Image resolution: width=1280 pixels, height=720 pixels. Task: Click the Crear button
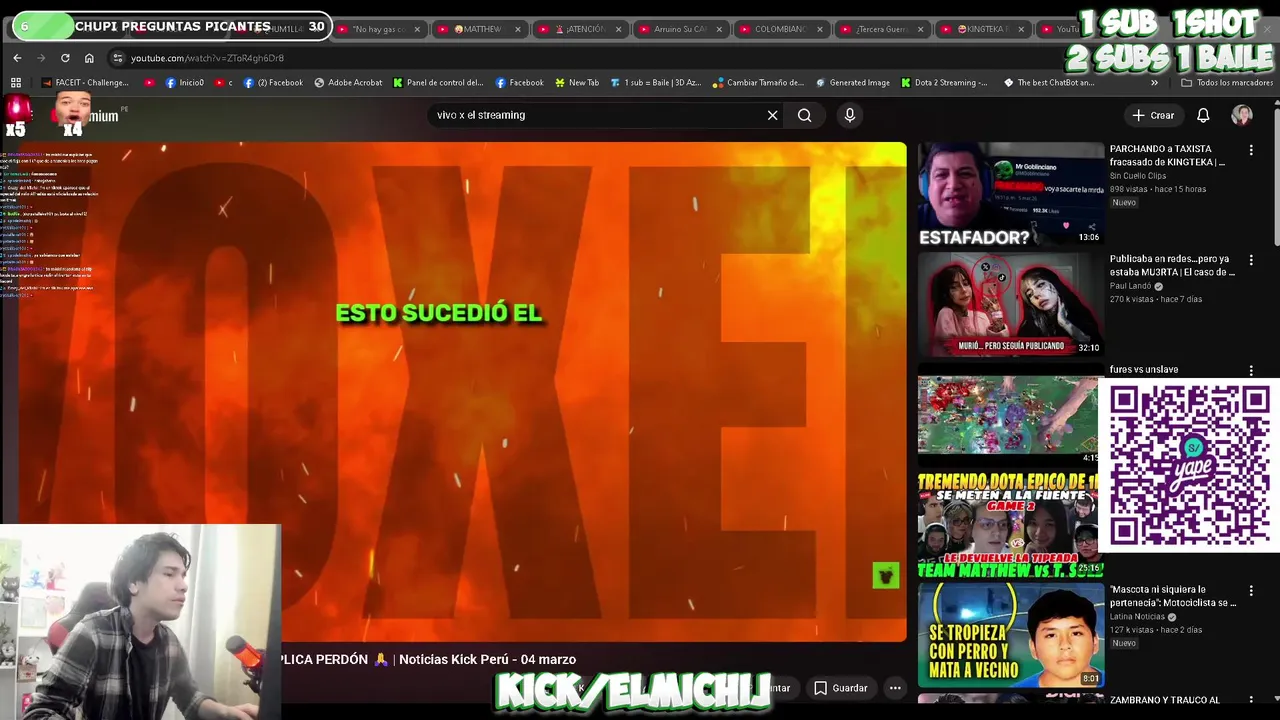(x=1153, y=115)
